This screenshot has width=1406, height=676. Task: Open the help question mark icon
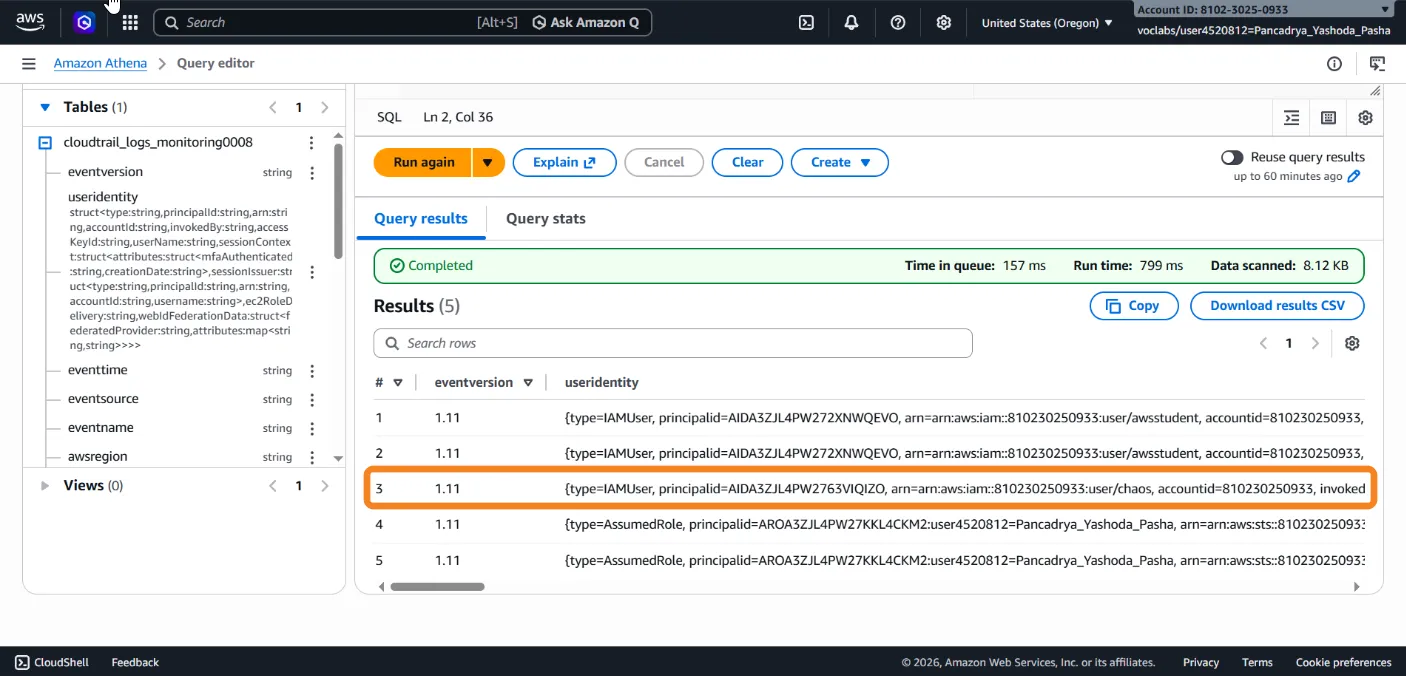click(898, 22)
